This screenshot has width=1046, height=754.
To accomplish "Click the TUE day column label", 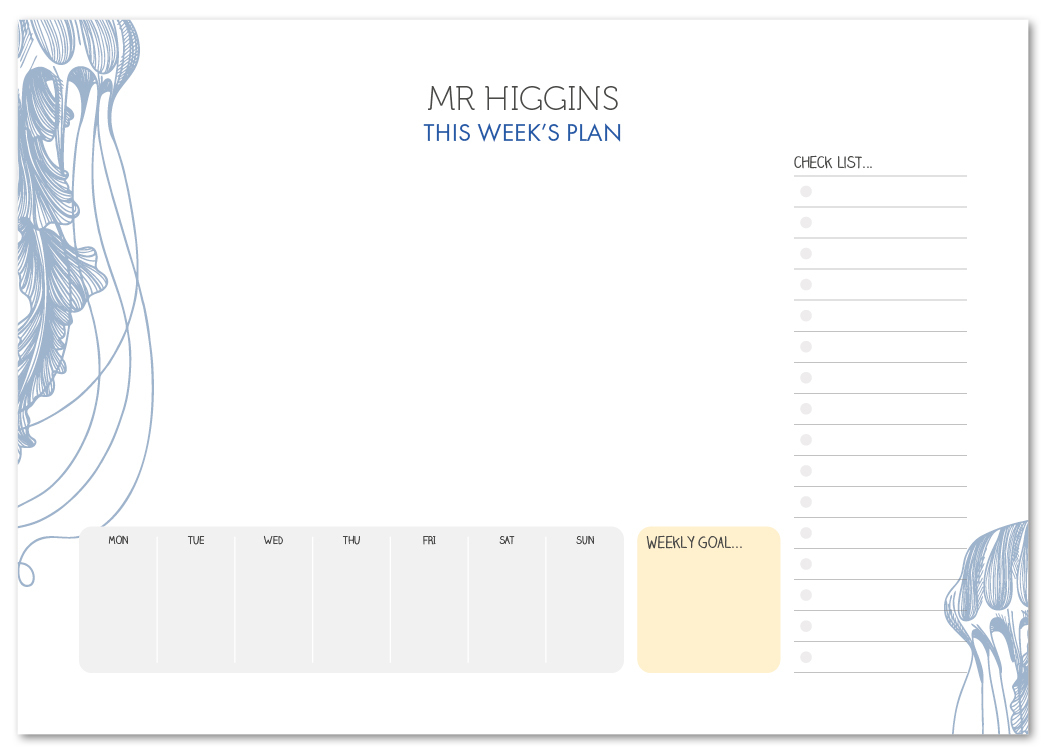I will pos(196,541).
